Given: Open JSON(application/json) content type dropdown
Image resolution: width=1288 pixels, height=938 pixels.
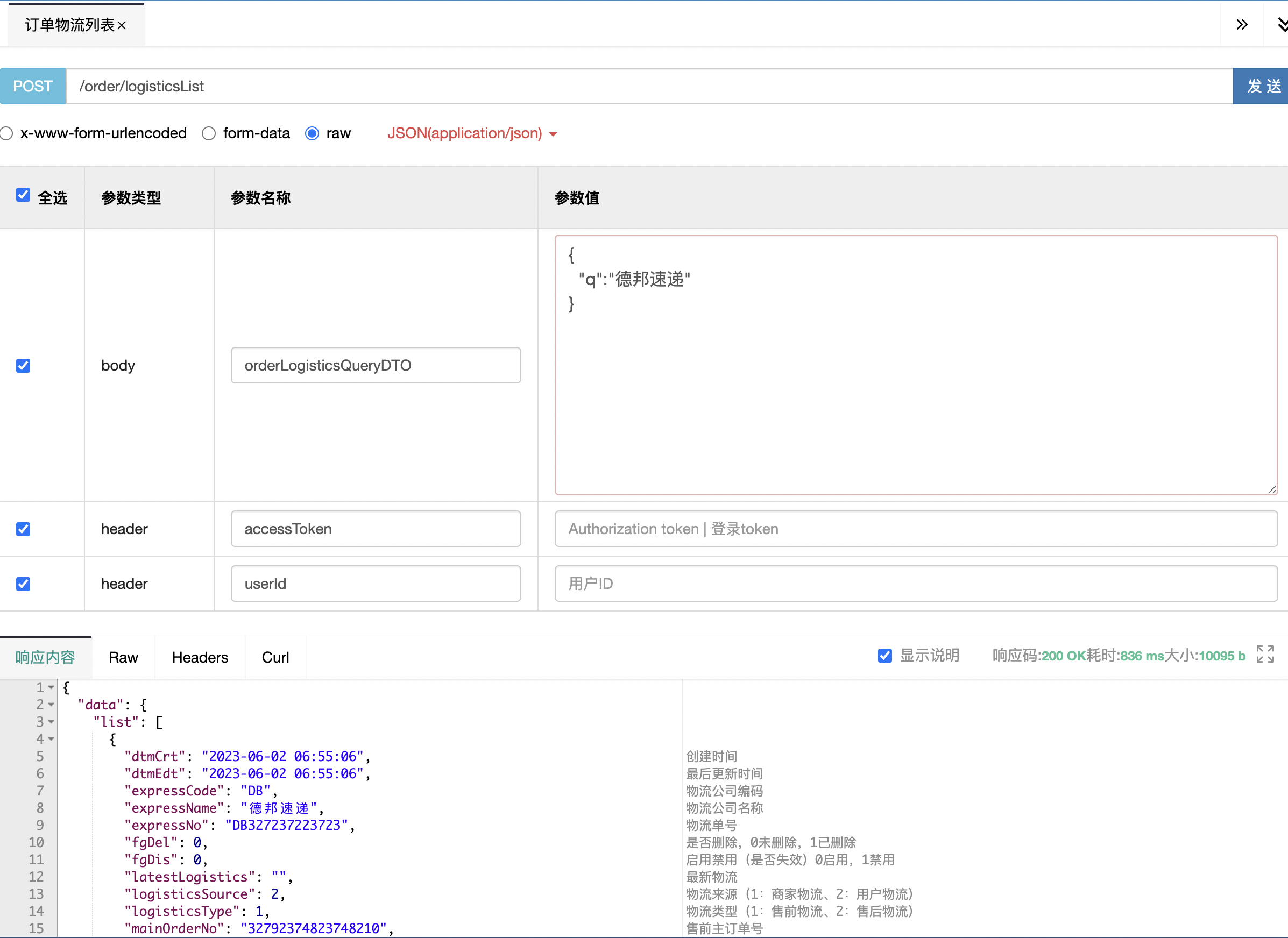Looking at the screenshot, I should coord(471,133).
